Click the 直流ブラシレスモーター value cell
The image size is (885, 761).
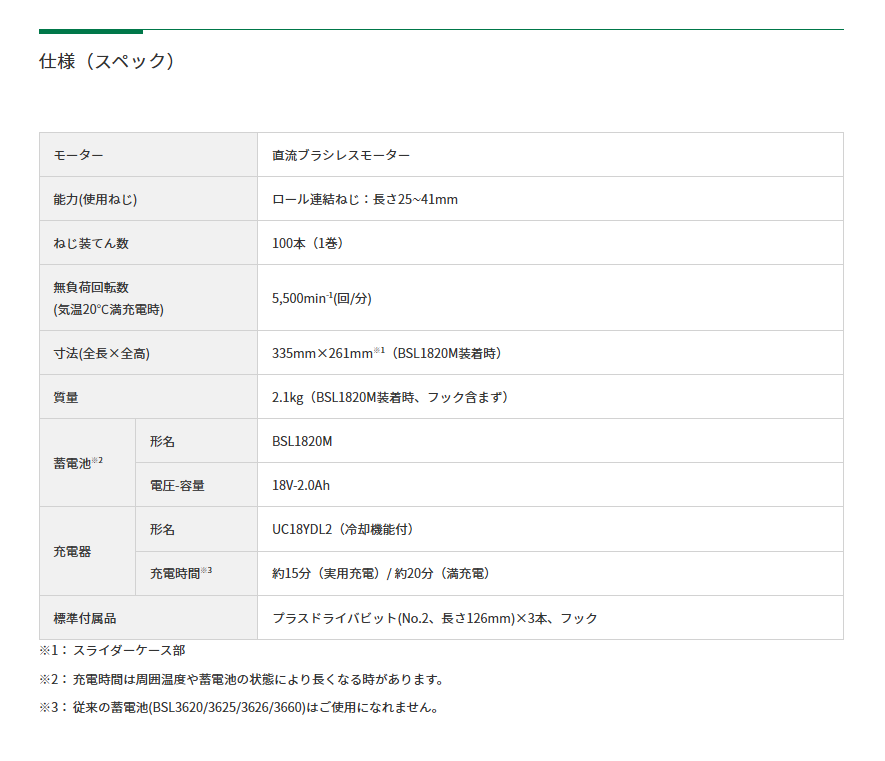click(340, 155)
